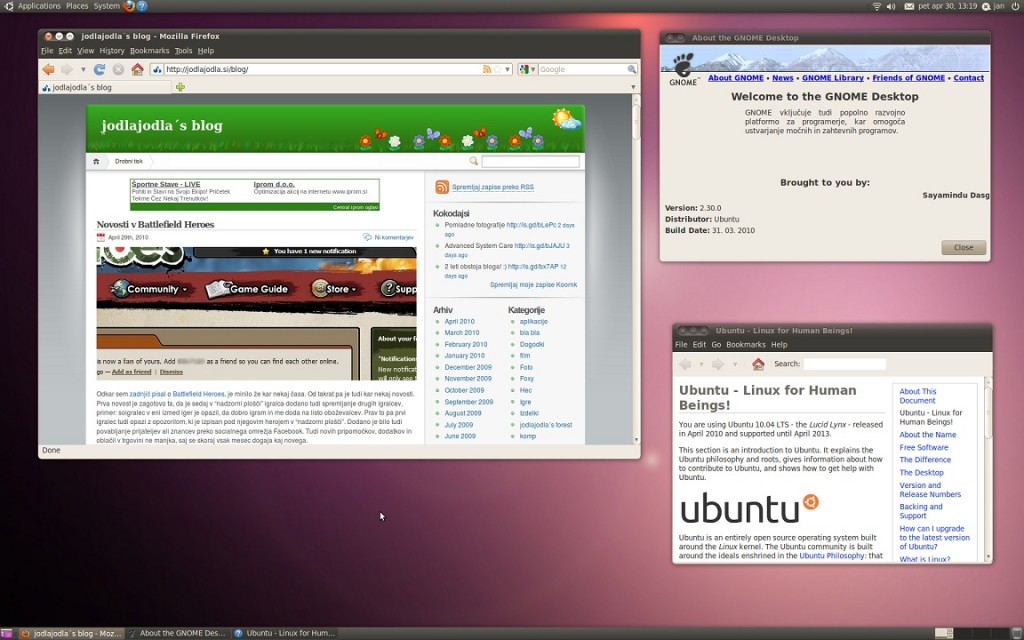
Task: Go to Firefox Home page
Action: pos(137,69)
